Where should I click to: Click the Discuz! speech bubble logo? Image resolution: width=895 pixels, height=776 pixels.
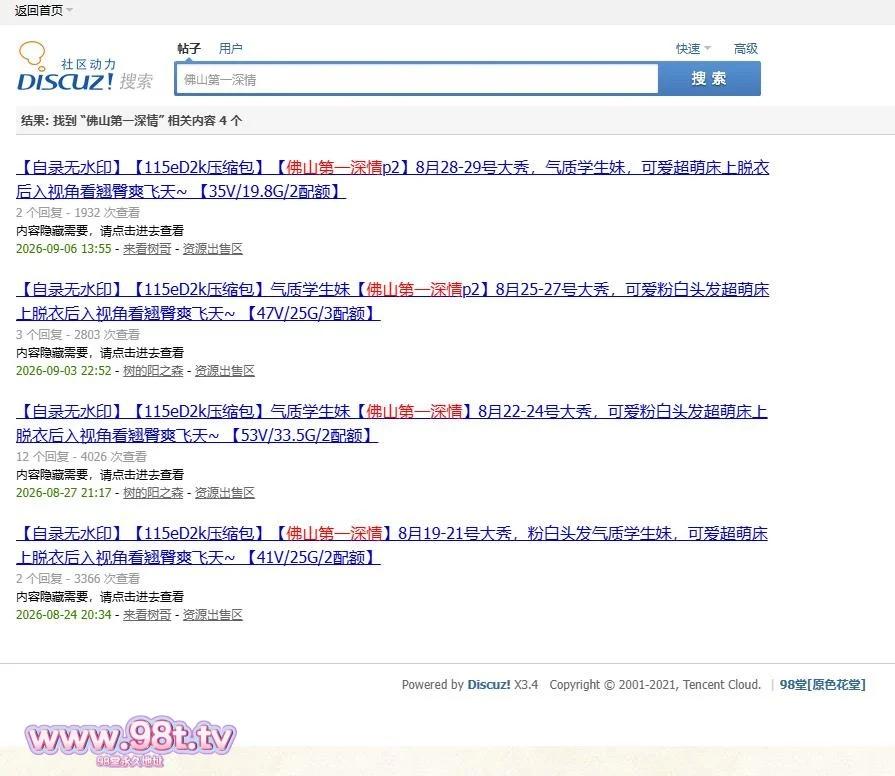(x=86, y=67)
